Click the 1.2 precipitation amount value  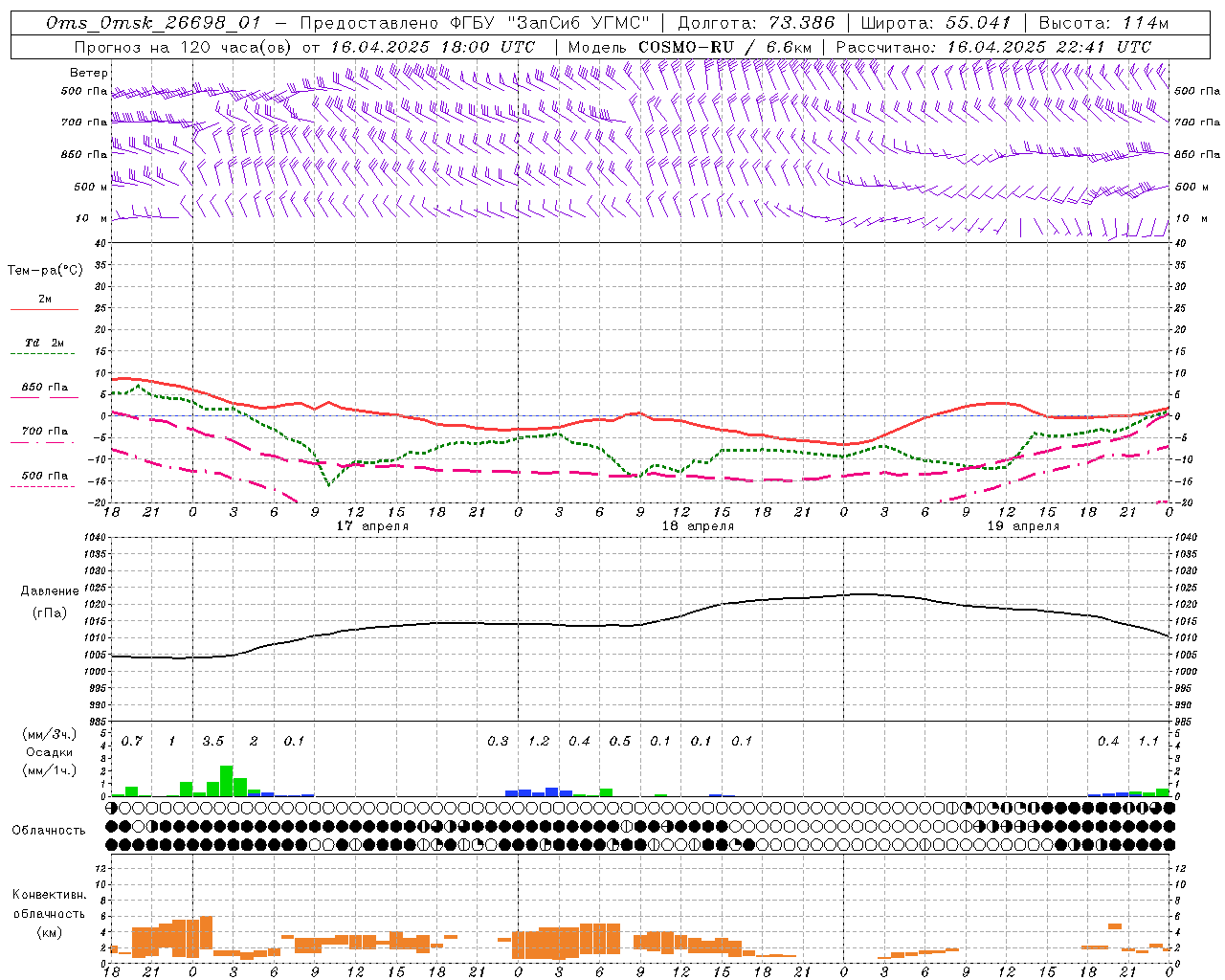pyautogui.click(x=538, y=742)
